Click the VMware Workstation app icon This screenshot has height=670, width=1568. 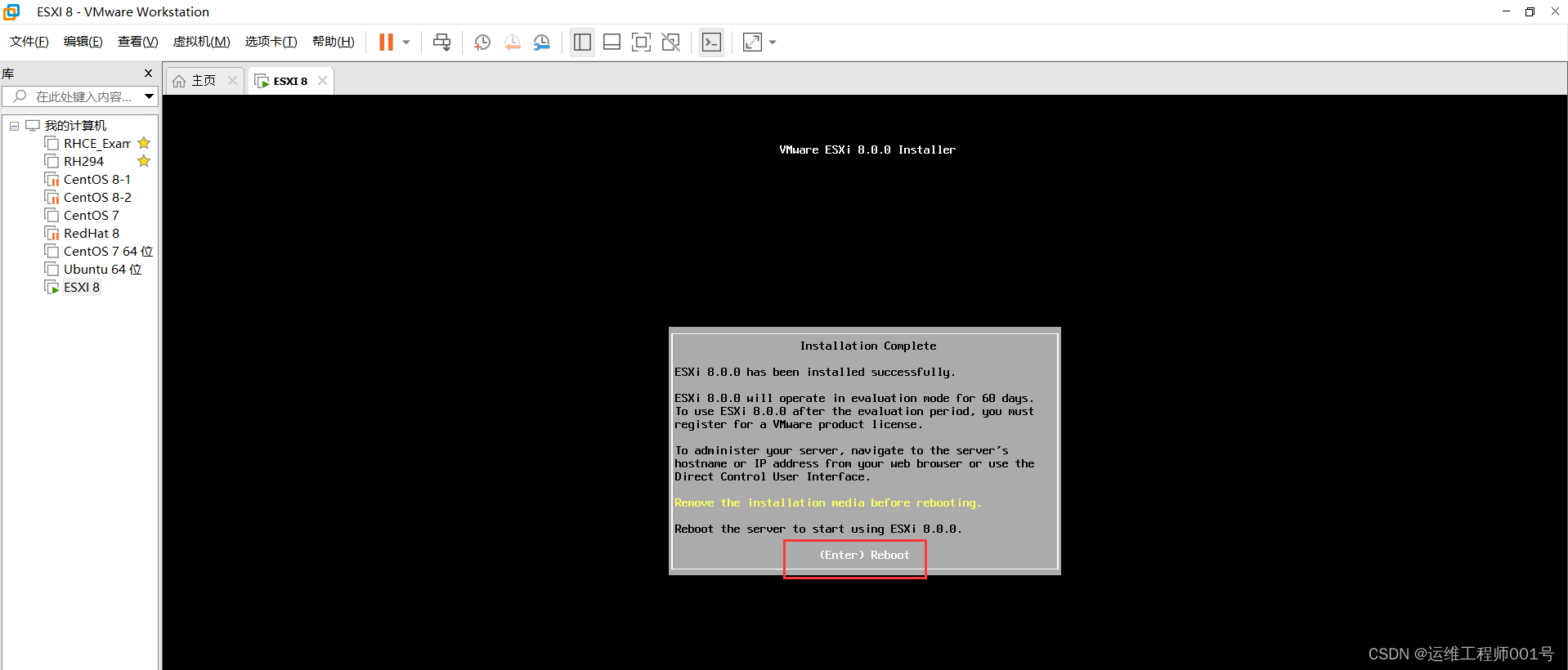click(x=11, y=11)
